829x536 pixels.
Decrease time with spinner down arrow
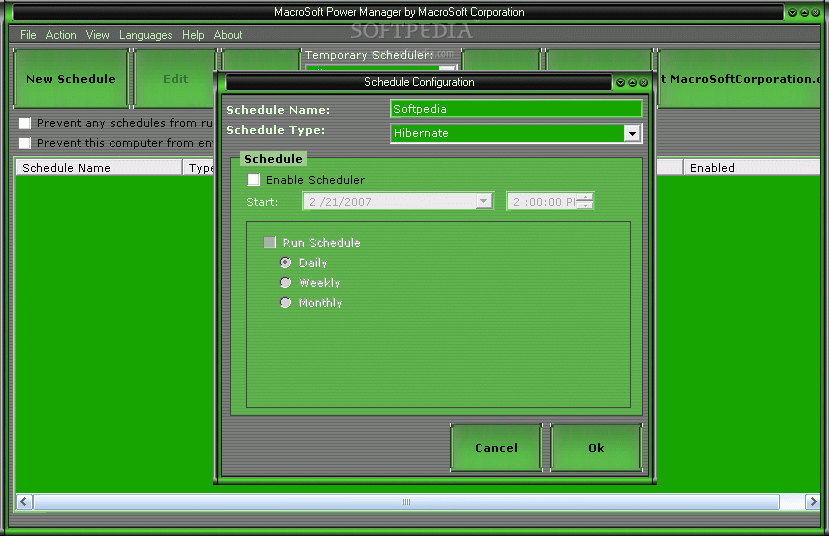tap(585, 205)
